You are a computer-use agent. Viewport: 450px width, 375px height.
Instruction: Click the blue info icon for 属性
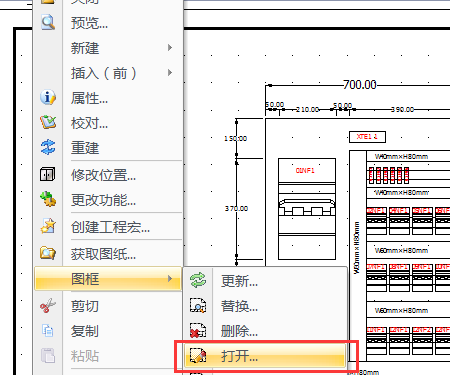[48, 98]
